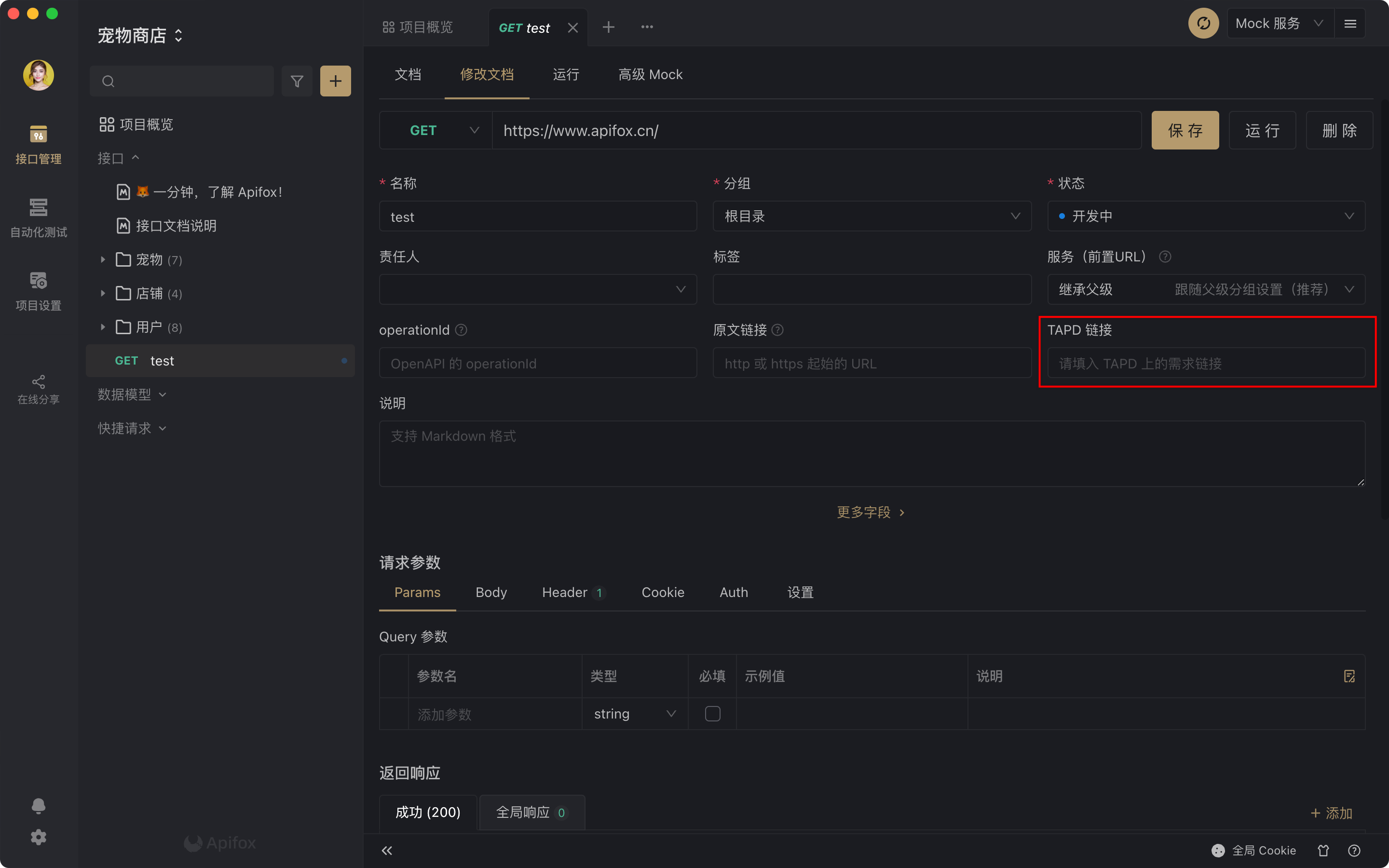Expand the 用户 folder
This screenshot has width=1389, height=868.
[103, 327]
